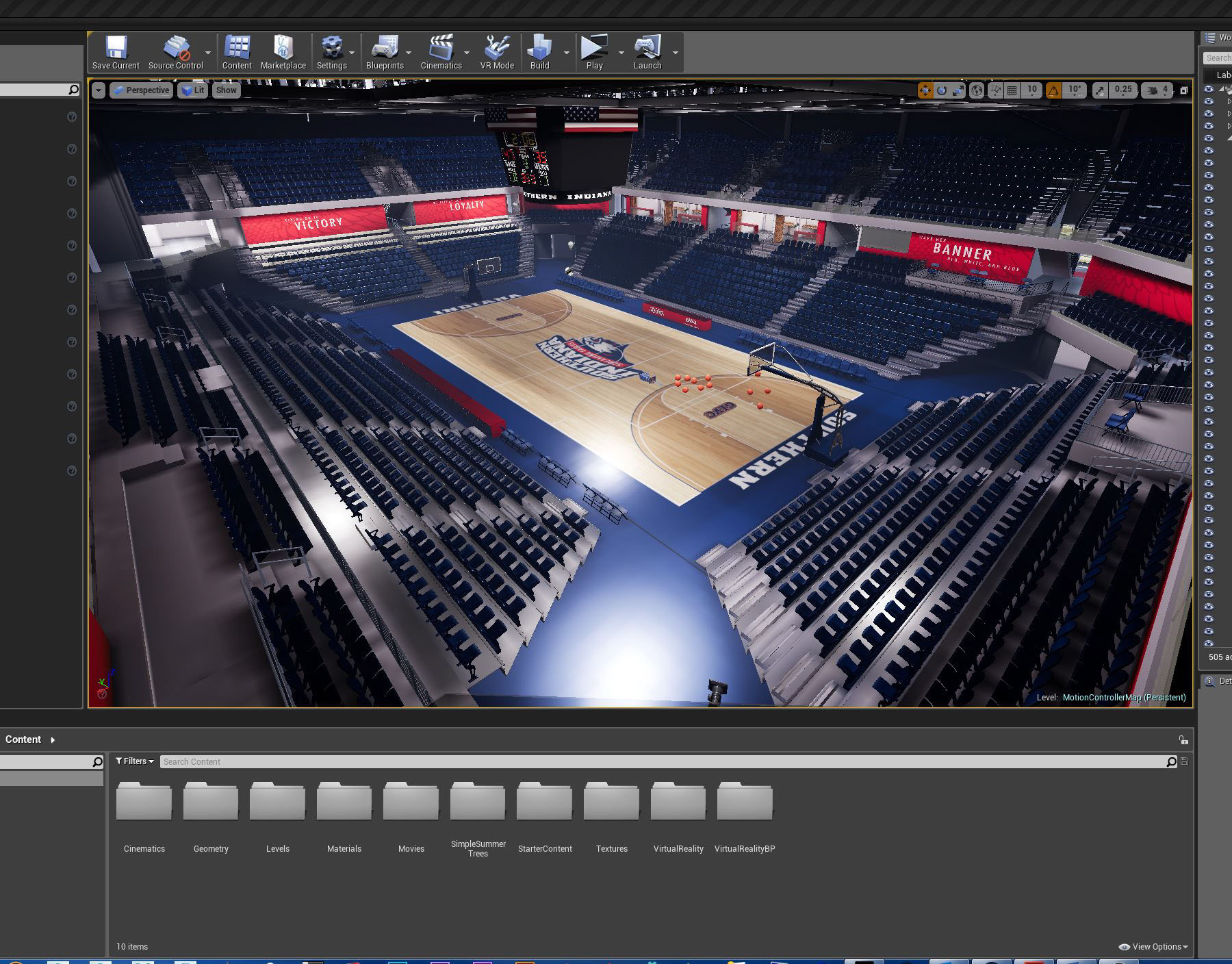Image resolution: width=1232 pixels, height=964 pixels.
Task: Toggle world/local coordinate system globe
Action: 977,90
